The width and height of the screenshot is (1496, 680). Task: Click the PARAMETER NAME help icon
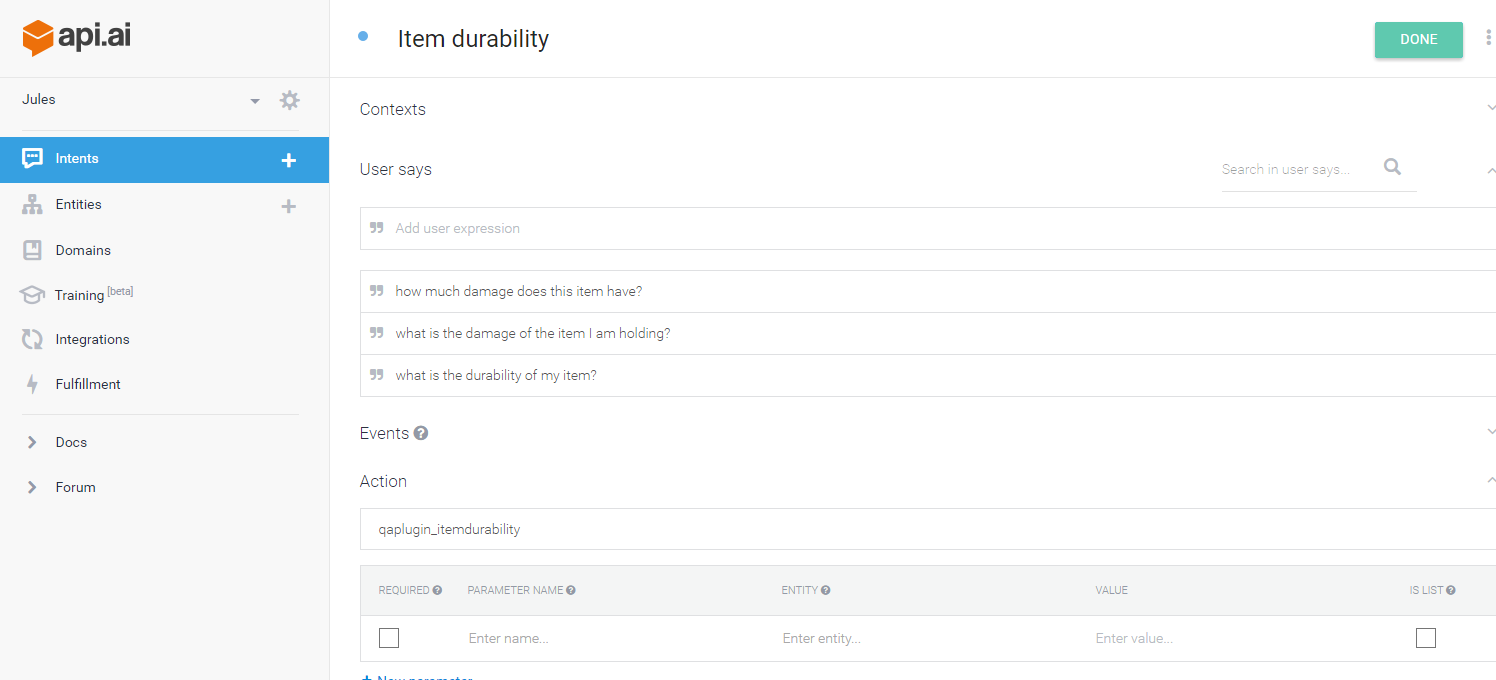click(x=571, y=590)
